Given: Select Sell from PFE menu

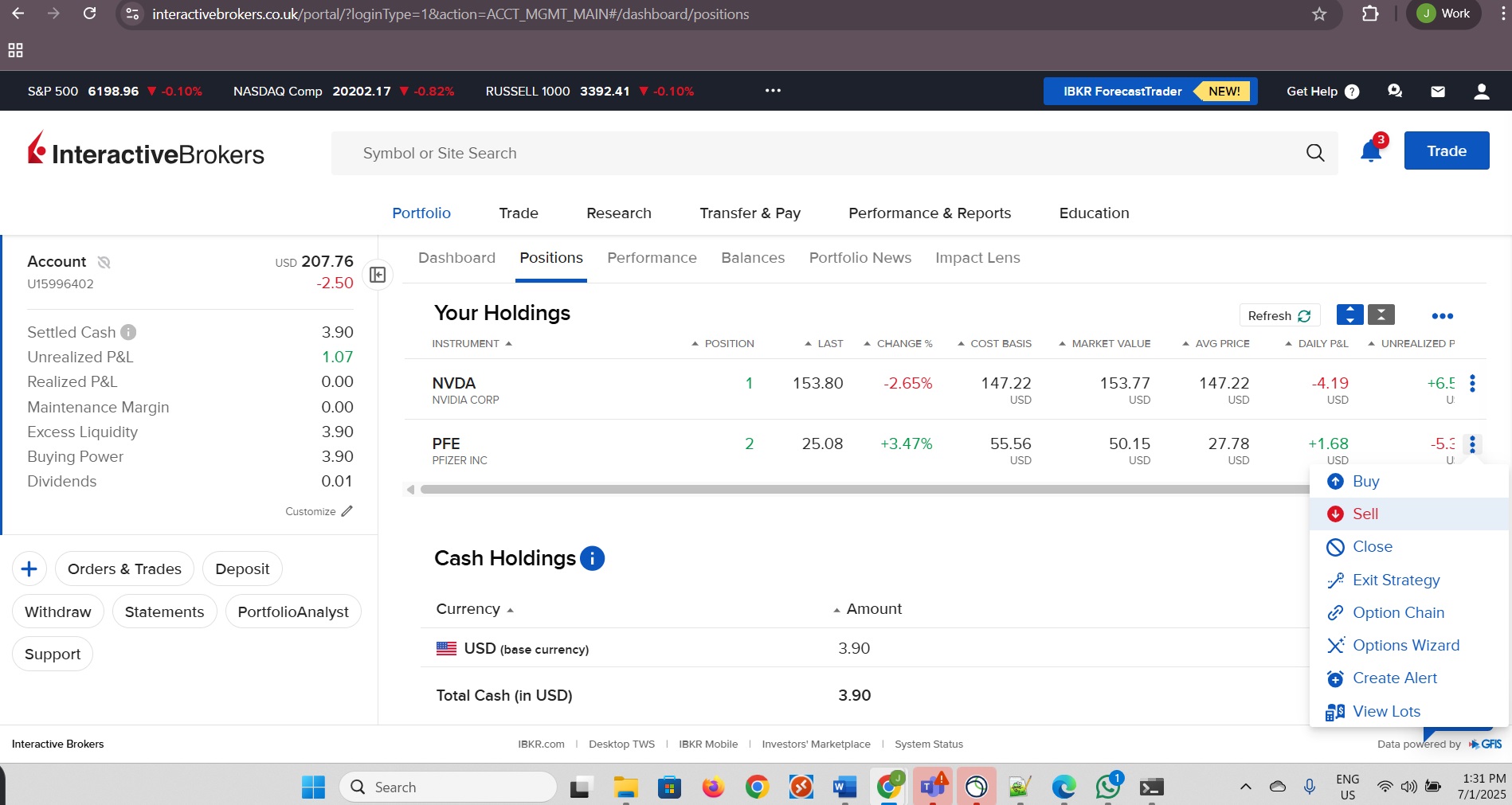Looking at the screenshot, I should (x=1409, y=514).
